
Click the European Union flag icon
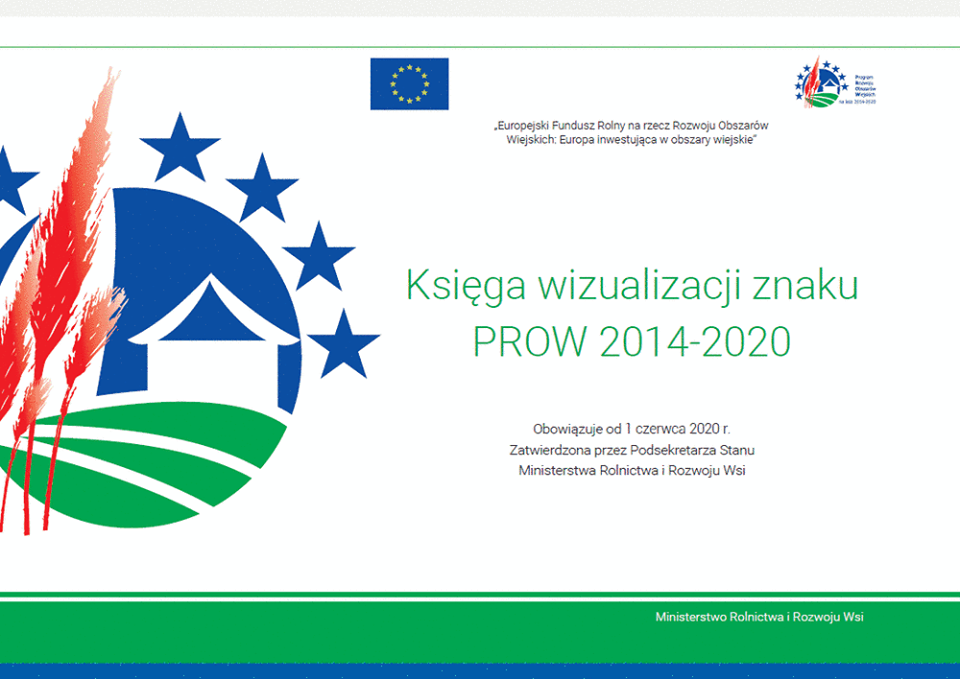click(409, 84)
